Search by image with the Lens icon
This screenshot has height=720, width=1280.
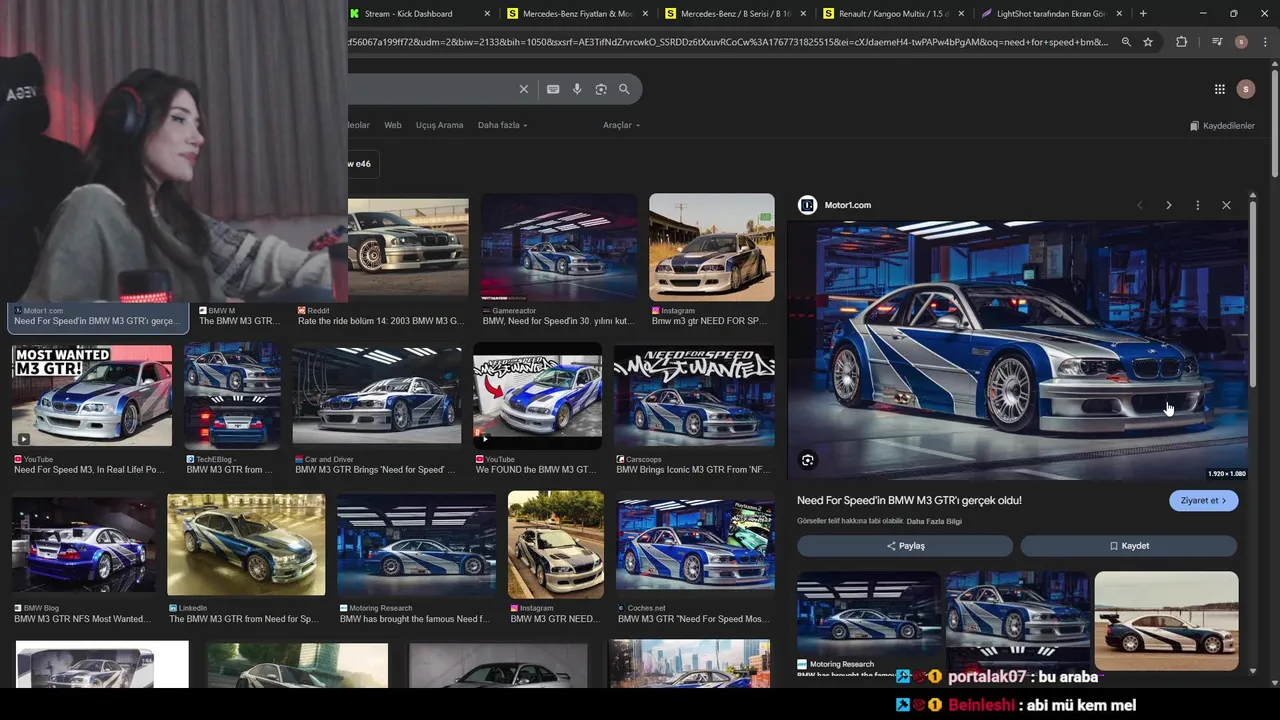[601, 89]
